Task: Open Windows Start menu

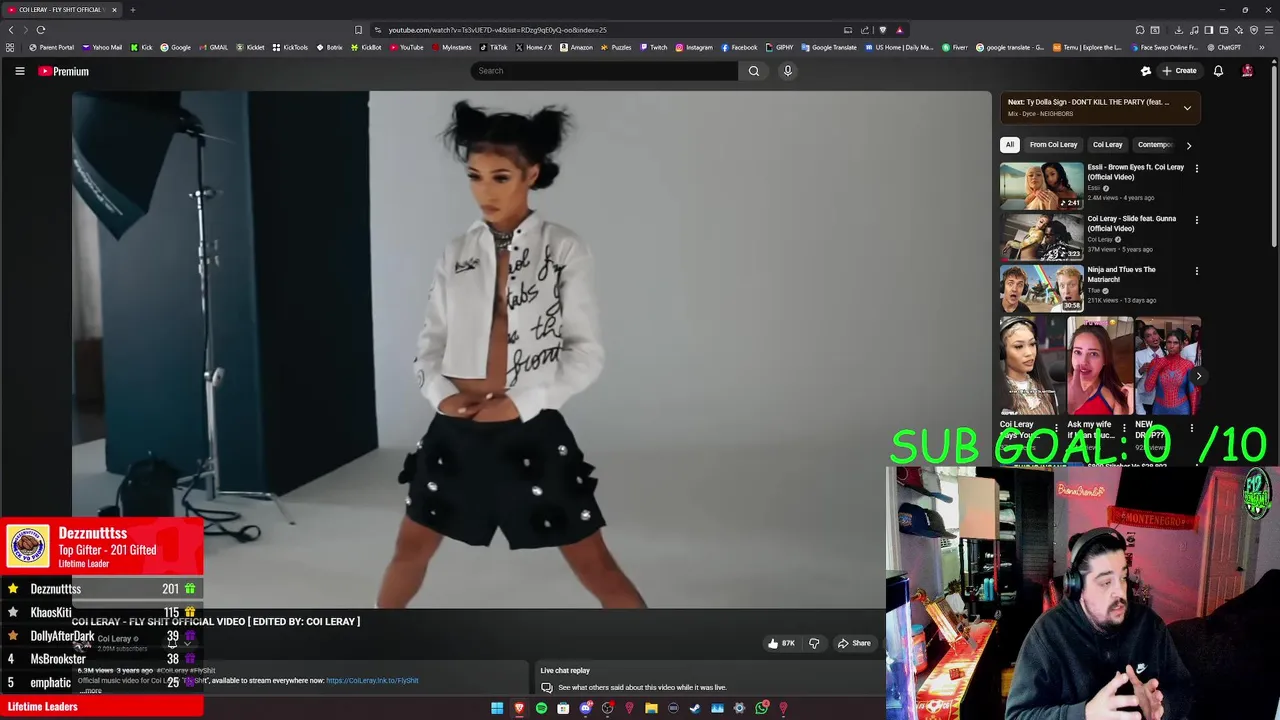Action: 497,708
